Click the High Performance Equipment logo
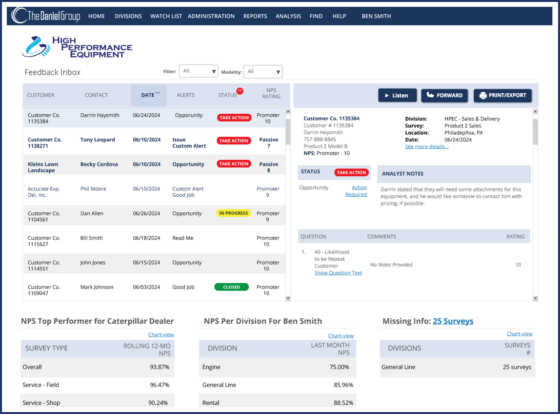This screenshot has width=560, height=414. (x=77, y=47)
